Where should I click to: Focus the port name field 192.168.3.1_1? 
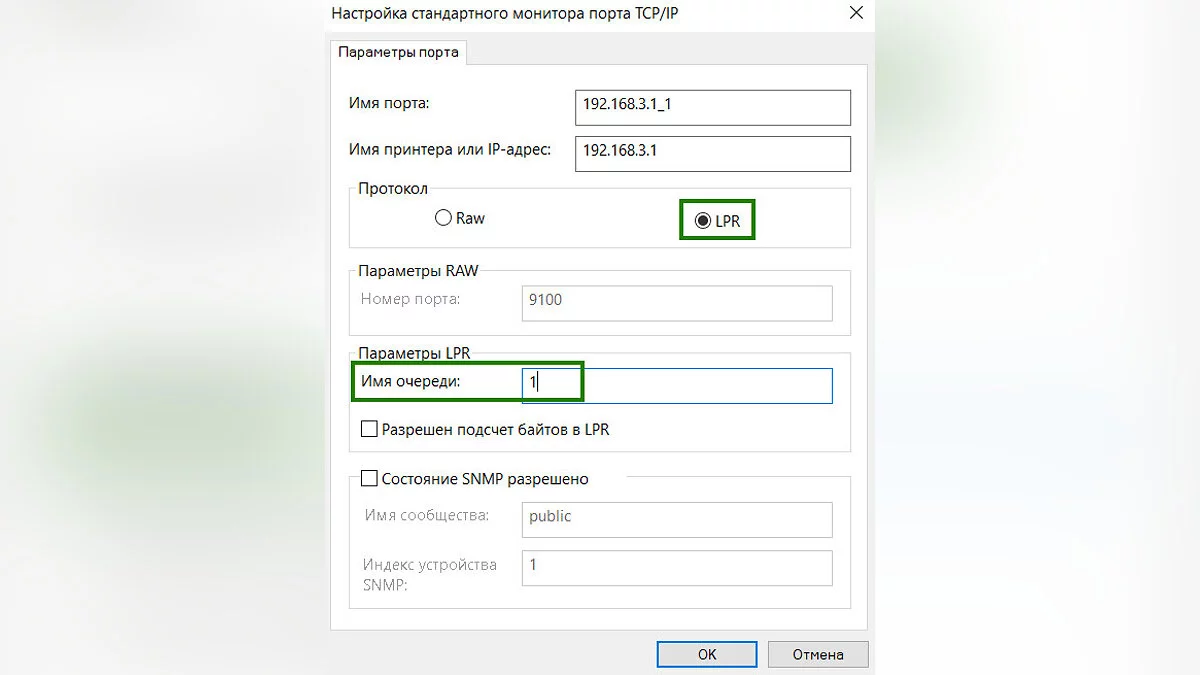pos(713,108)
